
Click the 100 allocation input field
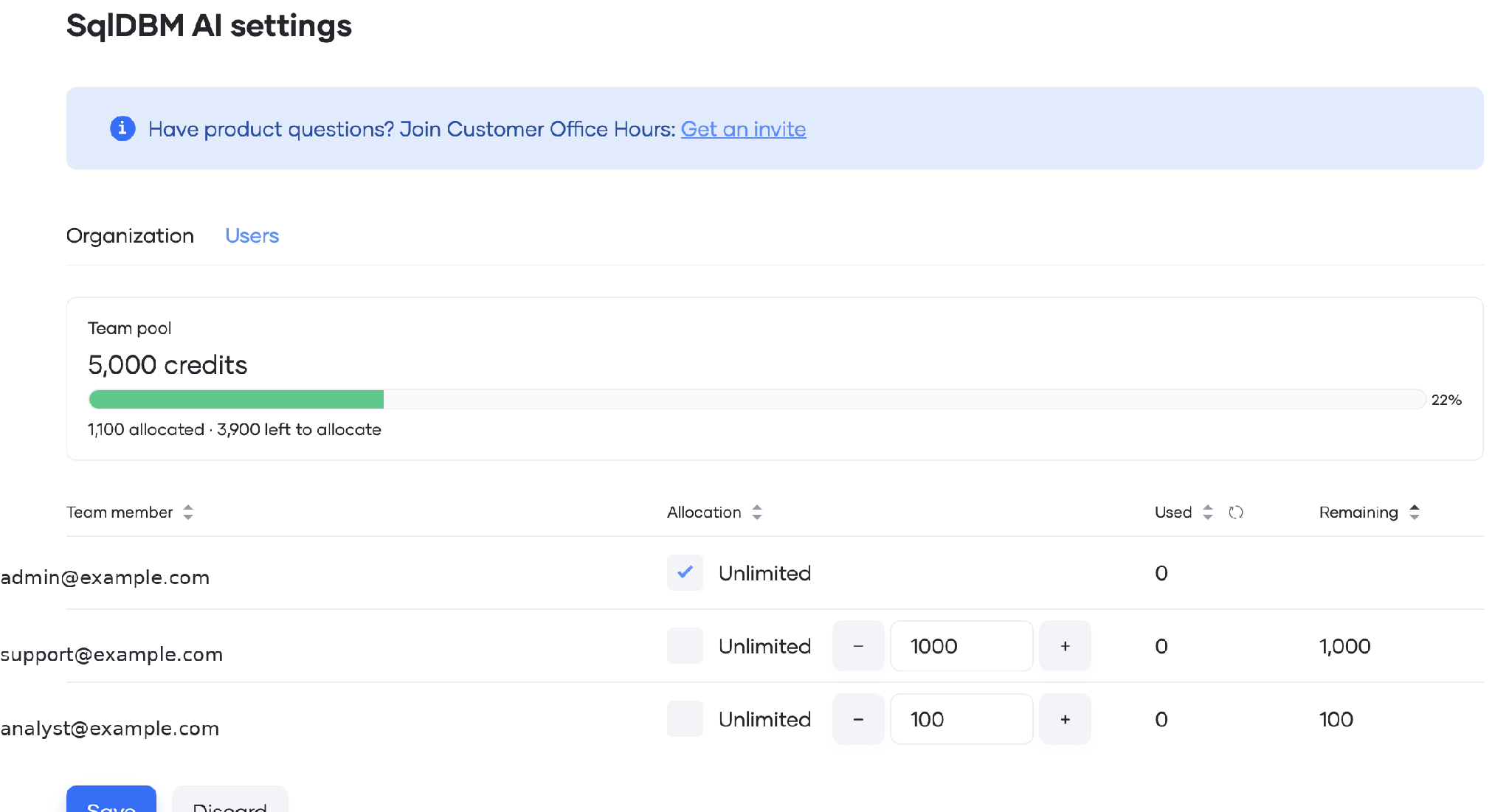pos(961,719)
